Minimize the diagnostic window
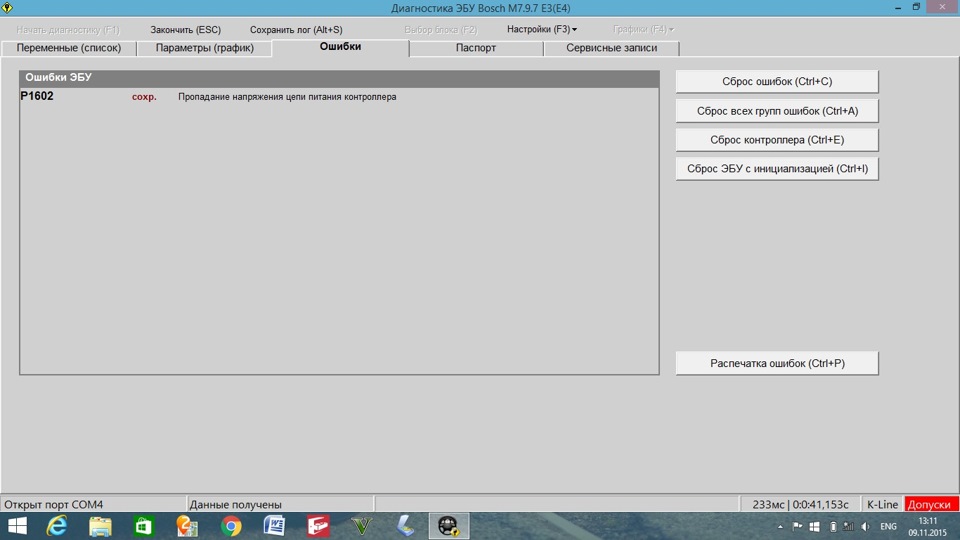The image size is (960, 540). tap(898, 7)
